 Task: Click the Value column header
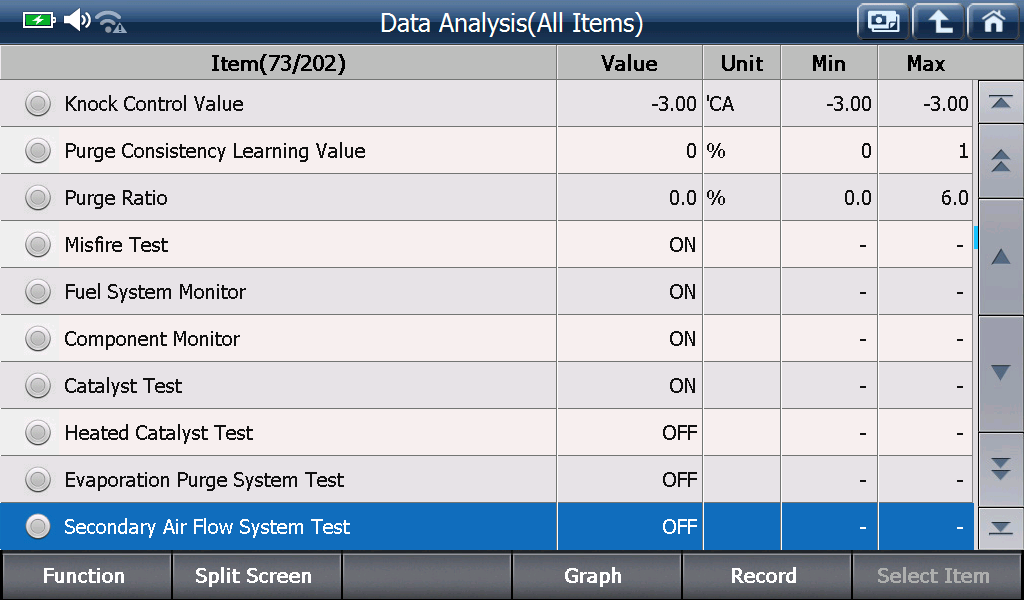tap(630, 63)
